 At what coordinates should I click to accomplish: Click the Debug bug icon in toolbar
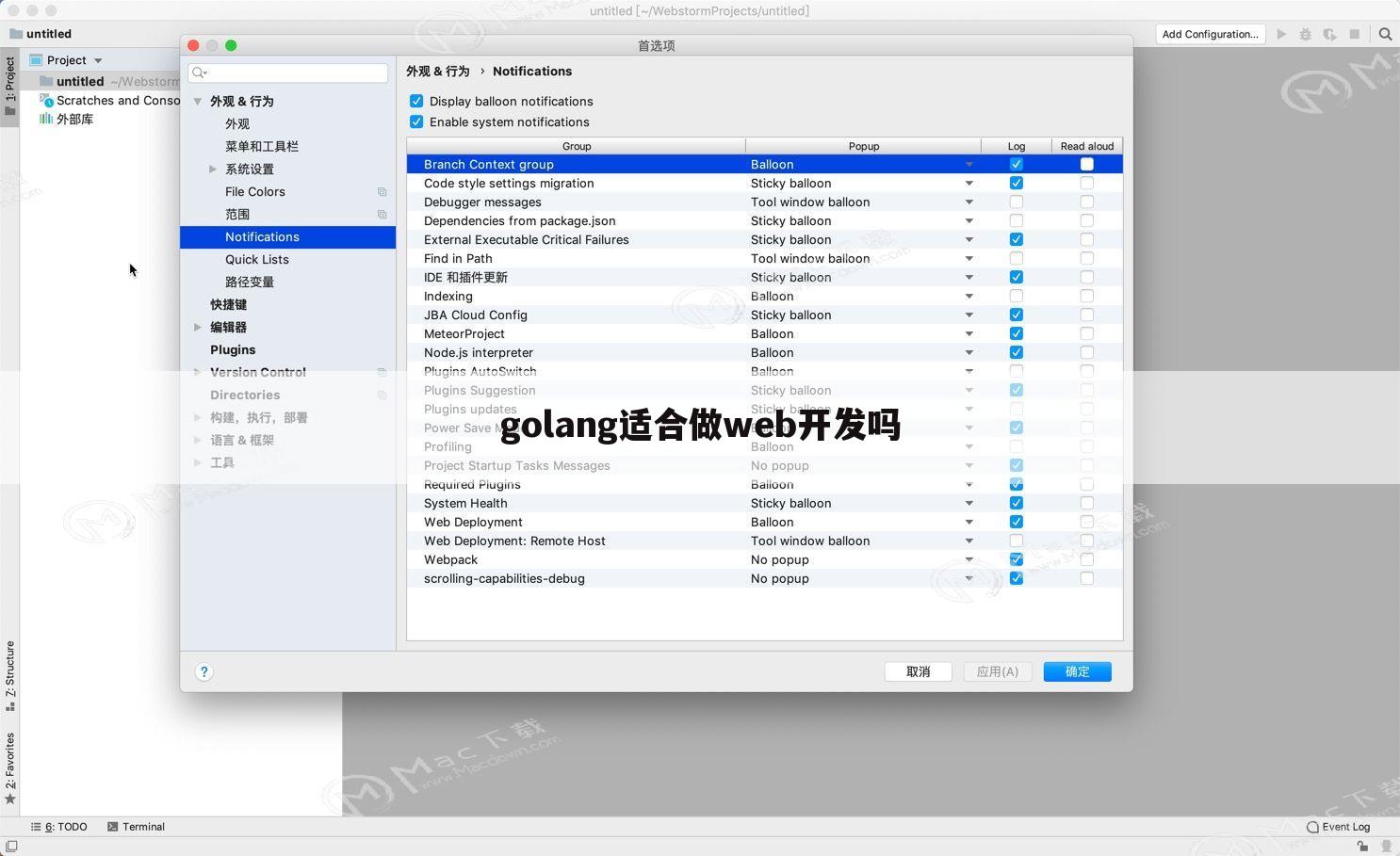point(1305,34)
